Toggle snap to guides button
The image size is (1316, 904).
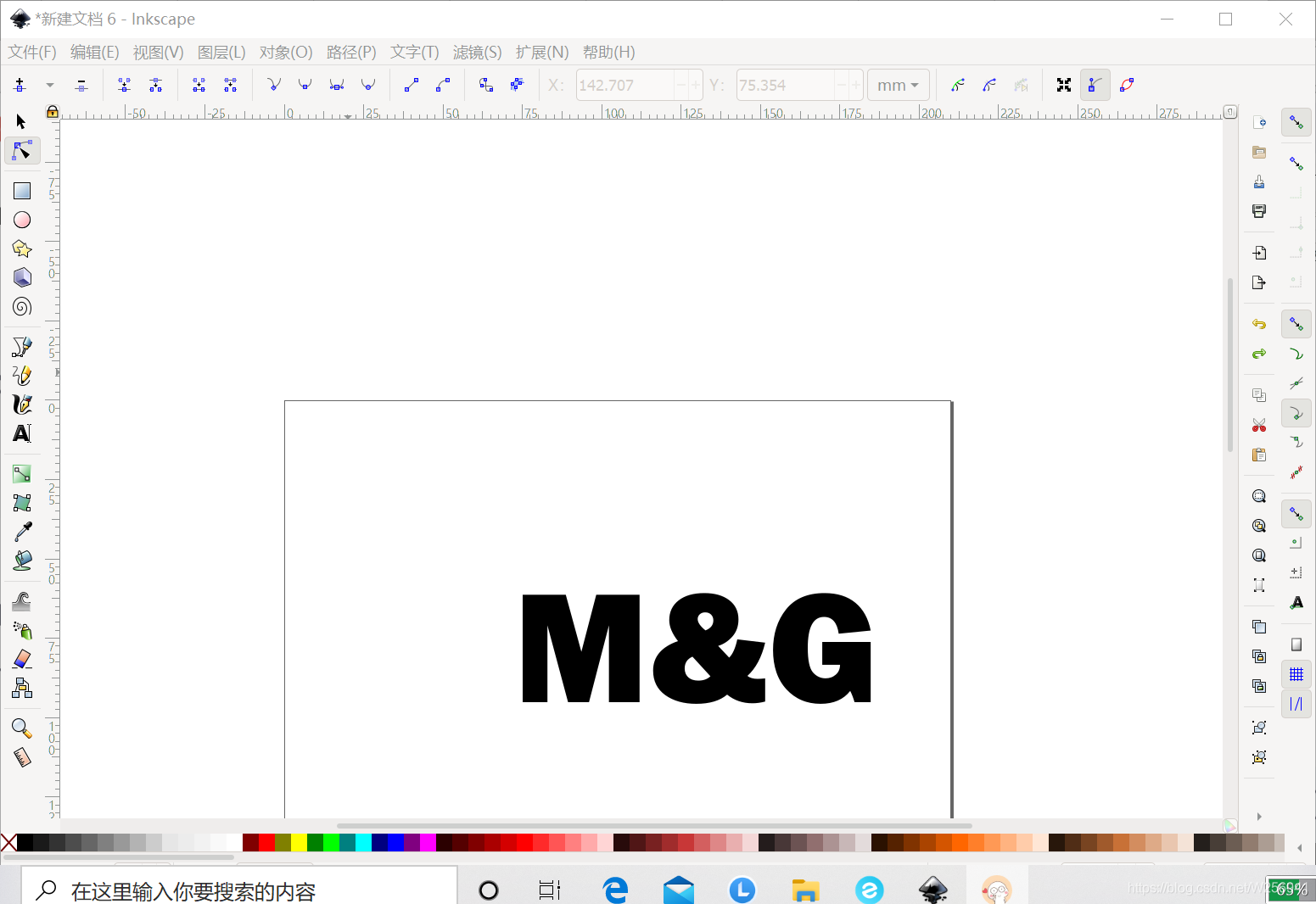[x=1296, y=704]
